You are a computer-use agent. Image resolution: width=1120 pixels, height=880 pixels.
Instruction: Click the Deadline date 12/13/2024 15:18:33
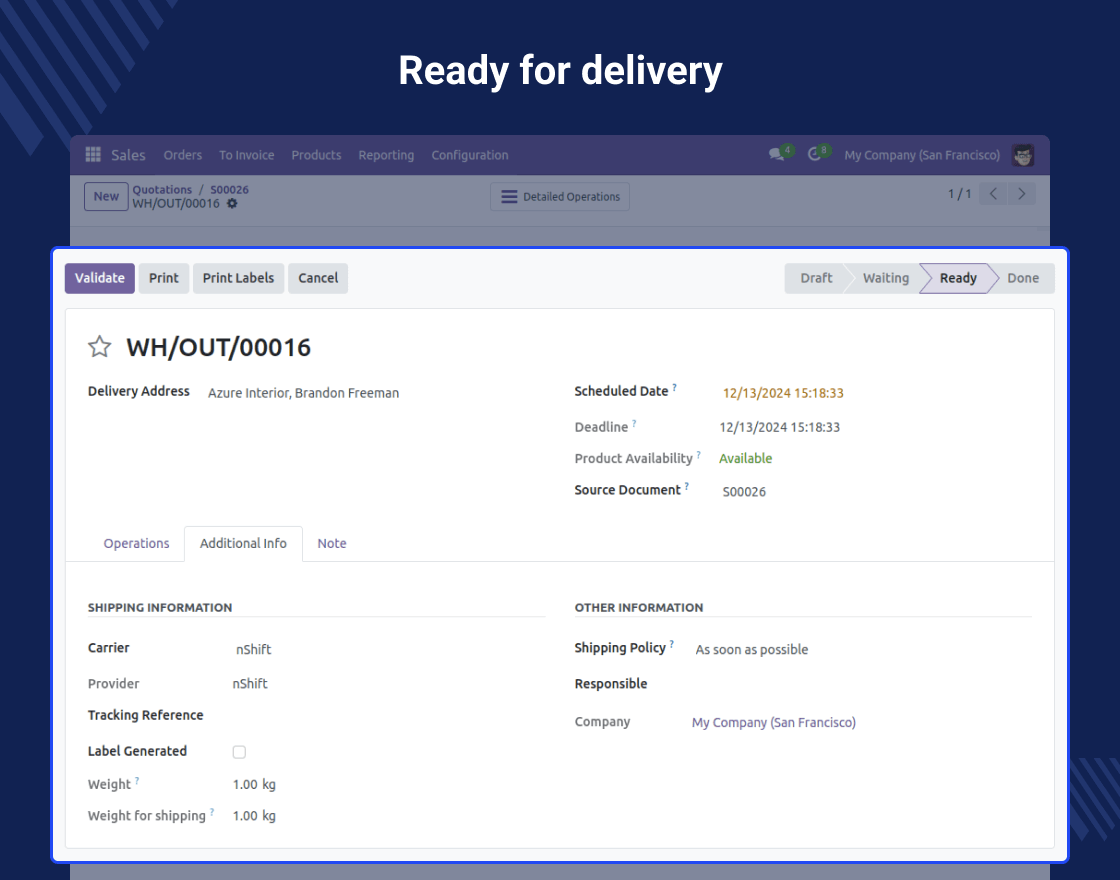tap(779, 427)
